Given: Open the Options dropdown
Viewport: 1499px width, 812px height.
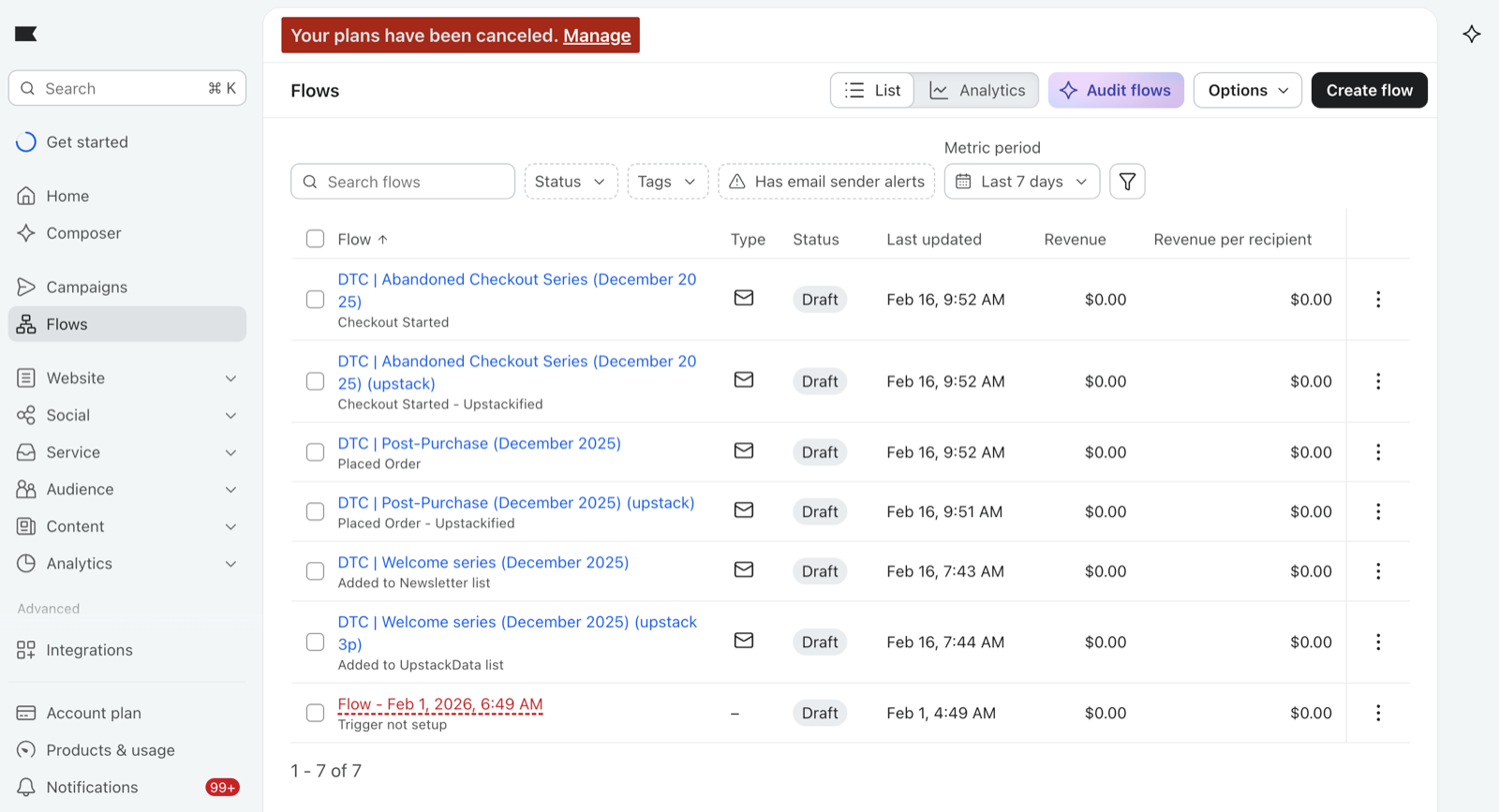Looking at the screenshot, I should pyautogui.click(x=1247, y=90).
